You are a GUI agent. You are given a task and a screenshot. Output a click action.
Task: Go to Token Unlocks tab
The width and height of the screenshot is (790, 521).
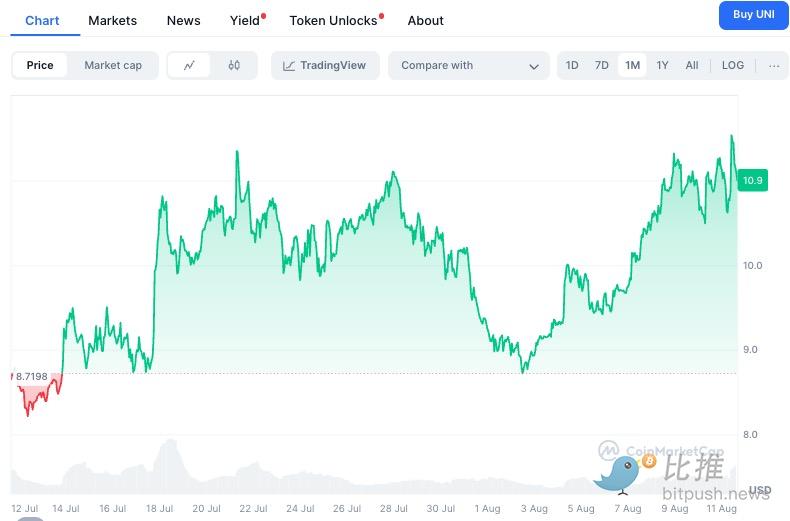(334, 20)
